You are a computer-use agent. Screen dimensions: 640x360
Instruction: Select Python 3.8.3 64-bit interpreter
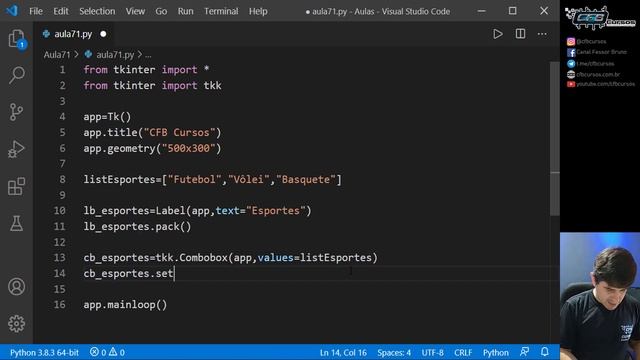click(x=44, y=352)
